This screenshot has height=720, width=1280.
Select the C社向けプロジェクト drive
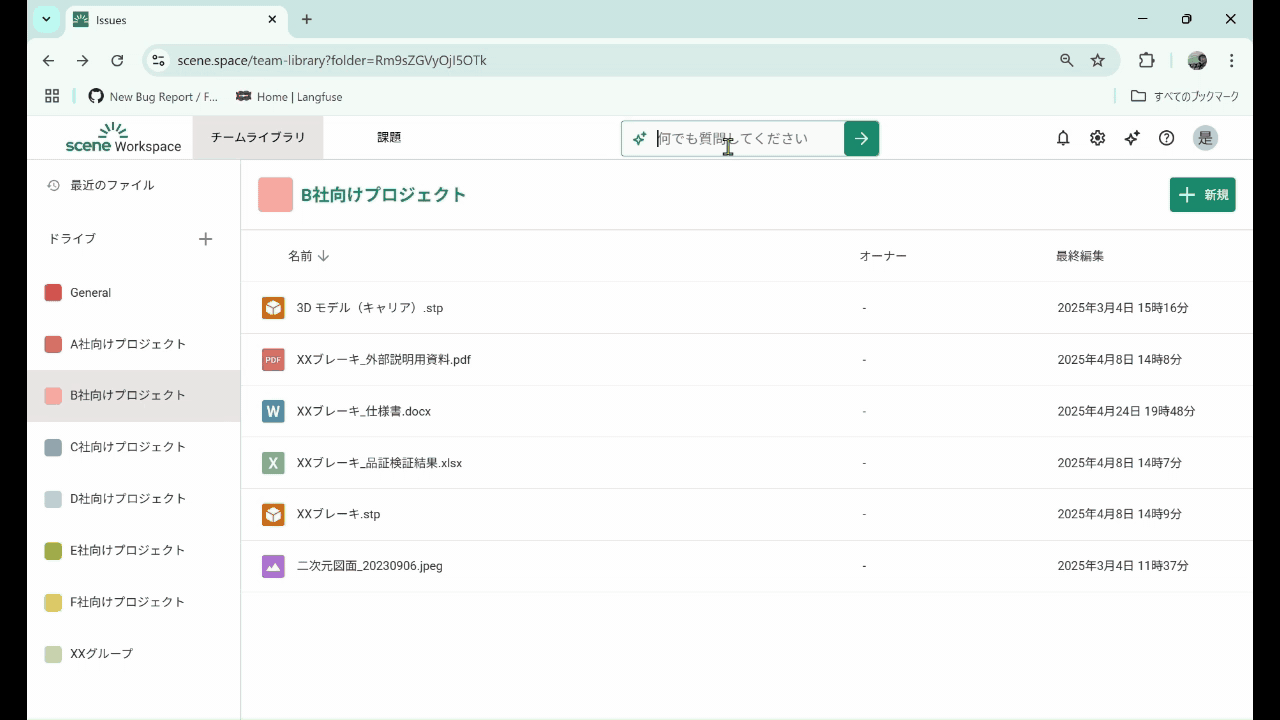(127, 447)
